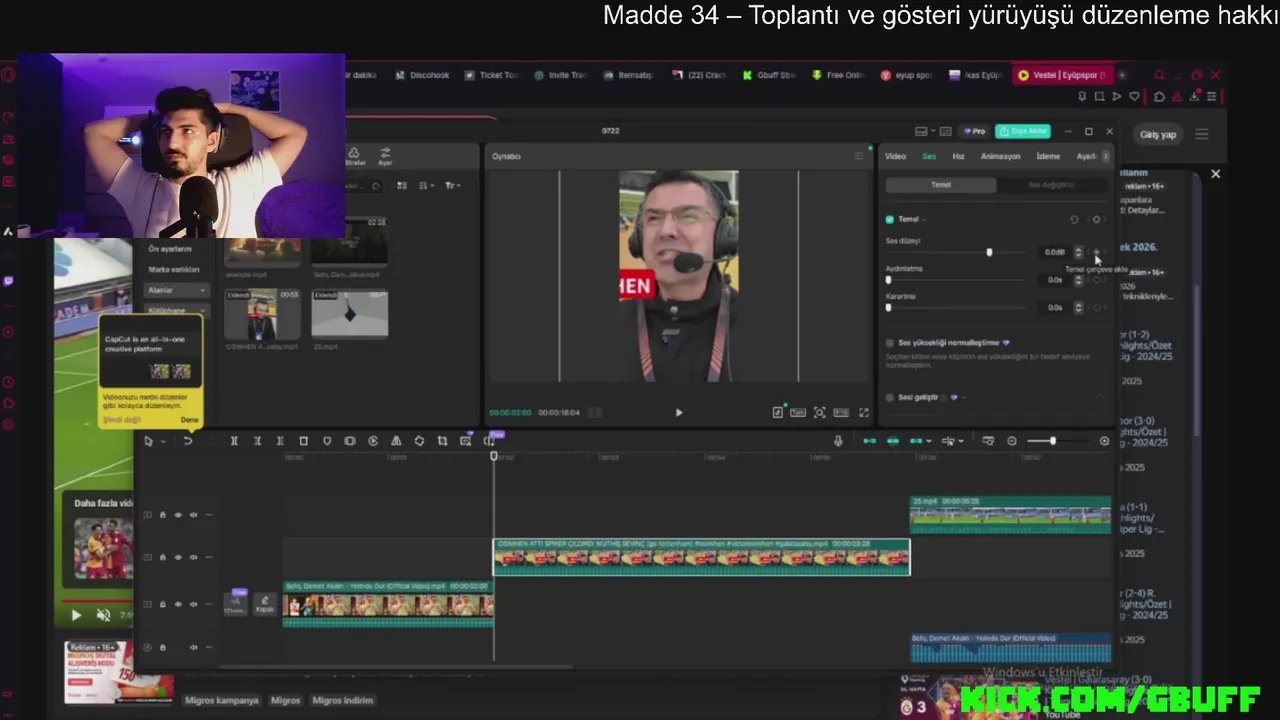Select the Temel sub-tab
The width and height of the screenshot is (1280, 720).
pos(941,185)
